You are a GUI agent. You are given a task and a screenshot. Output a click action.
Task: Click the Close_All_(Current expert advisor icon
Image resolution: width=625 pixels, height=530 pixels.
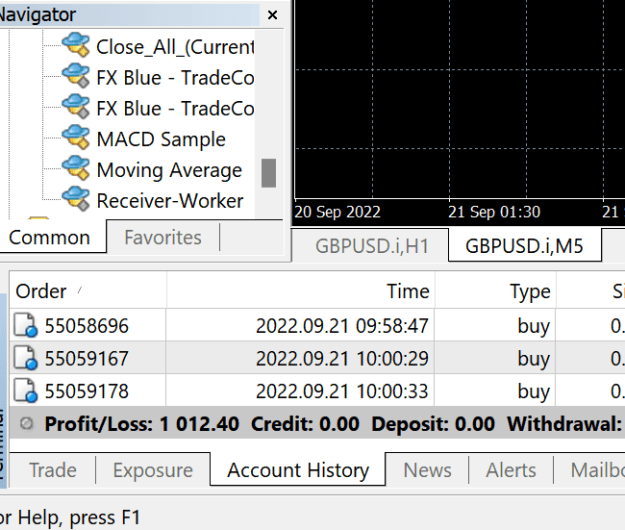tap(76, 45)
